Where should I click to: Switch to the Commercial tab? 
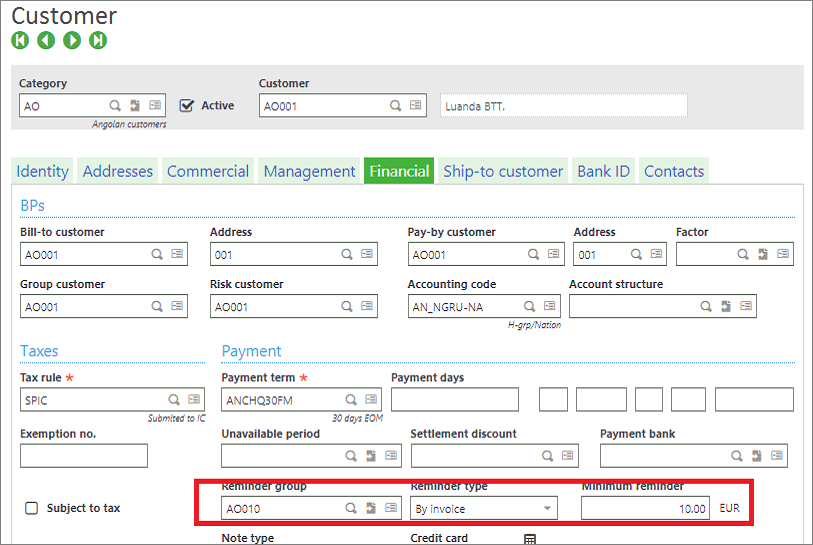(206, 171)
